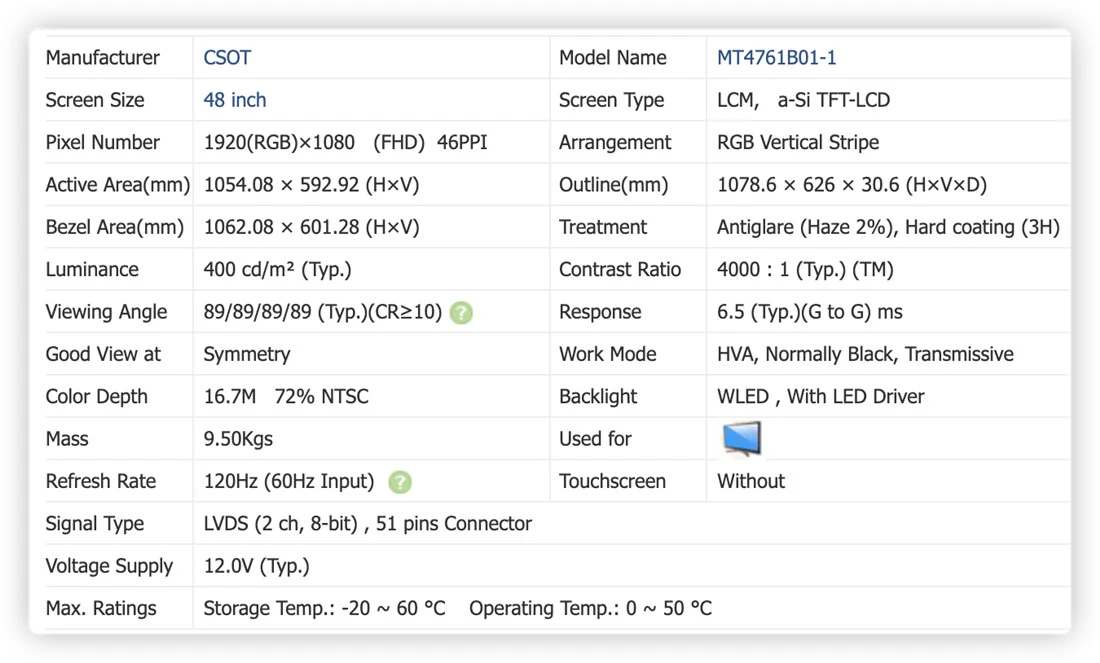Click the TV monitor icon beside Used for
This screenshot has width=1100, height=663.
[742, 438]
